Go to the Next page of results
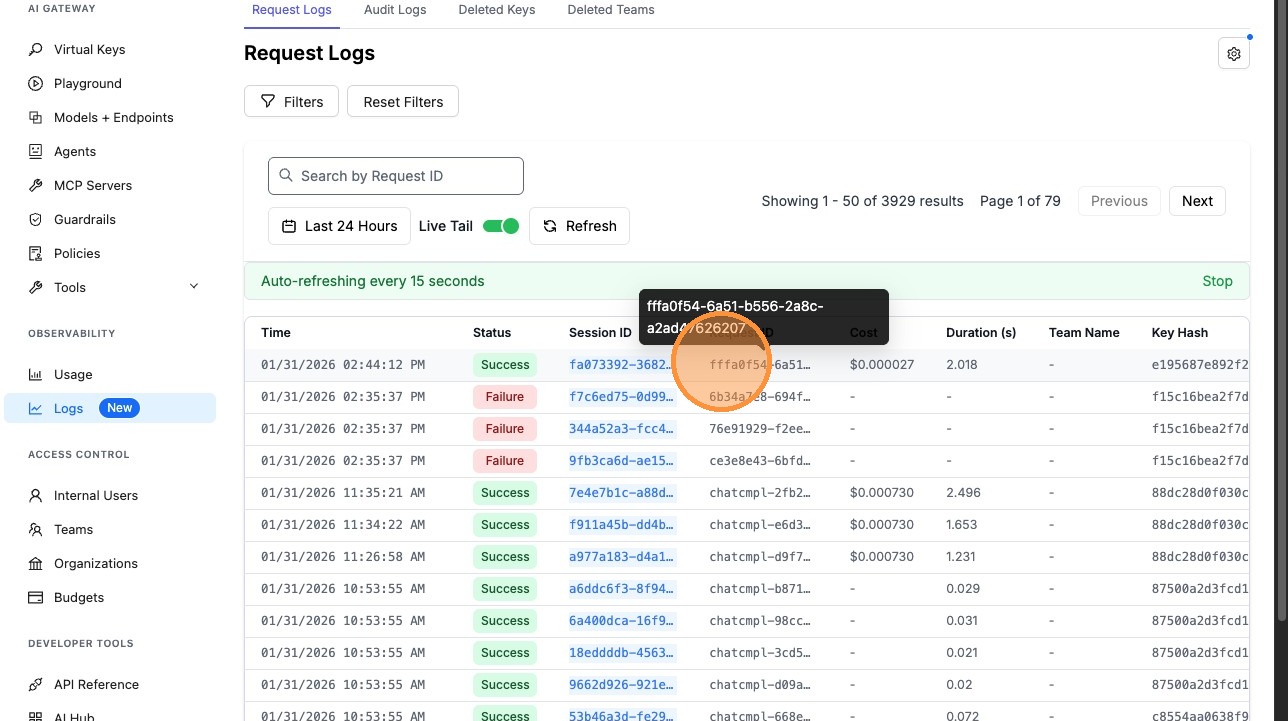This screenshot has width=1288, height=721. coord(1196,201)
